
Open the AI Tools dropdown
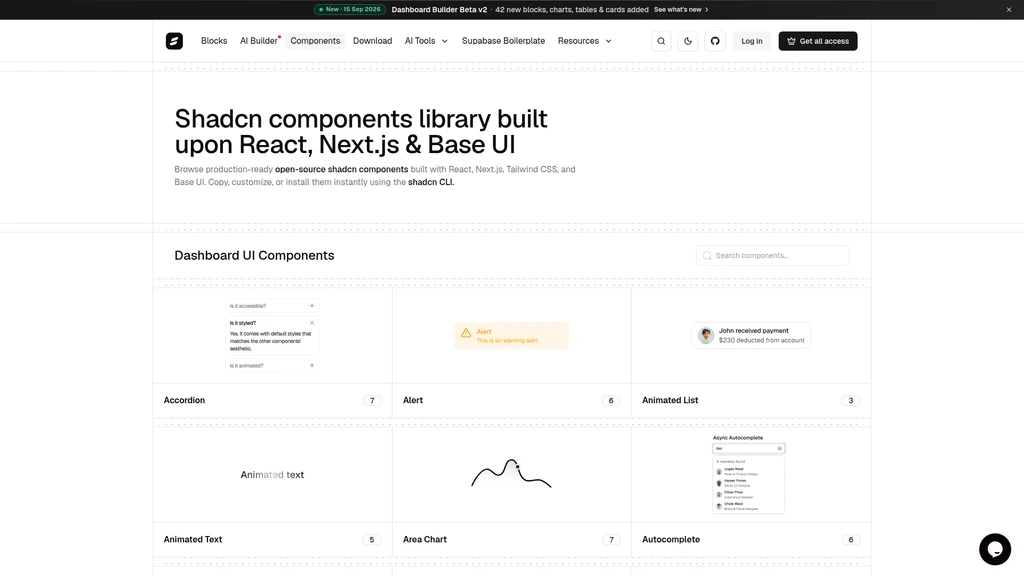pyautogui.click(x=426, y=41)
